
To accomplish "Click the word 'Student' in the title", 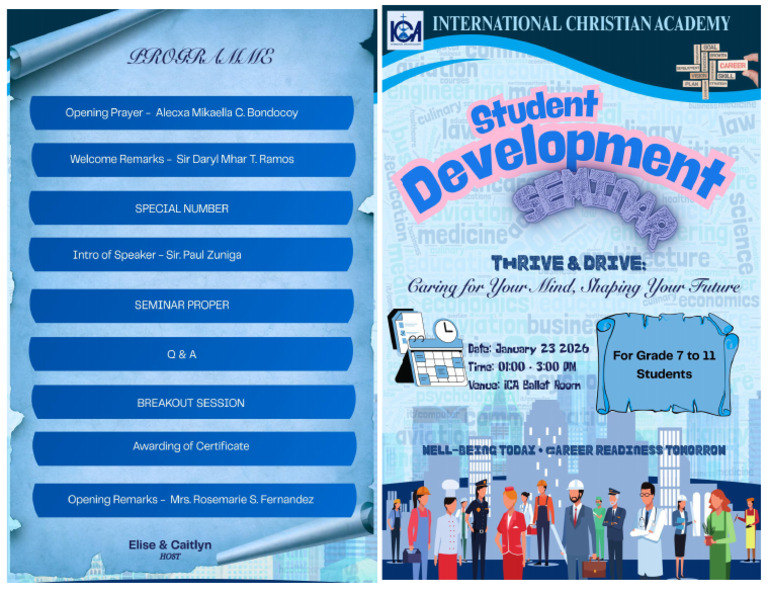I will pyautogui.click(x=535, y=110).
